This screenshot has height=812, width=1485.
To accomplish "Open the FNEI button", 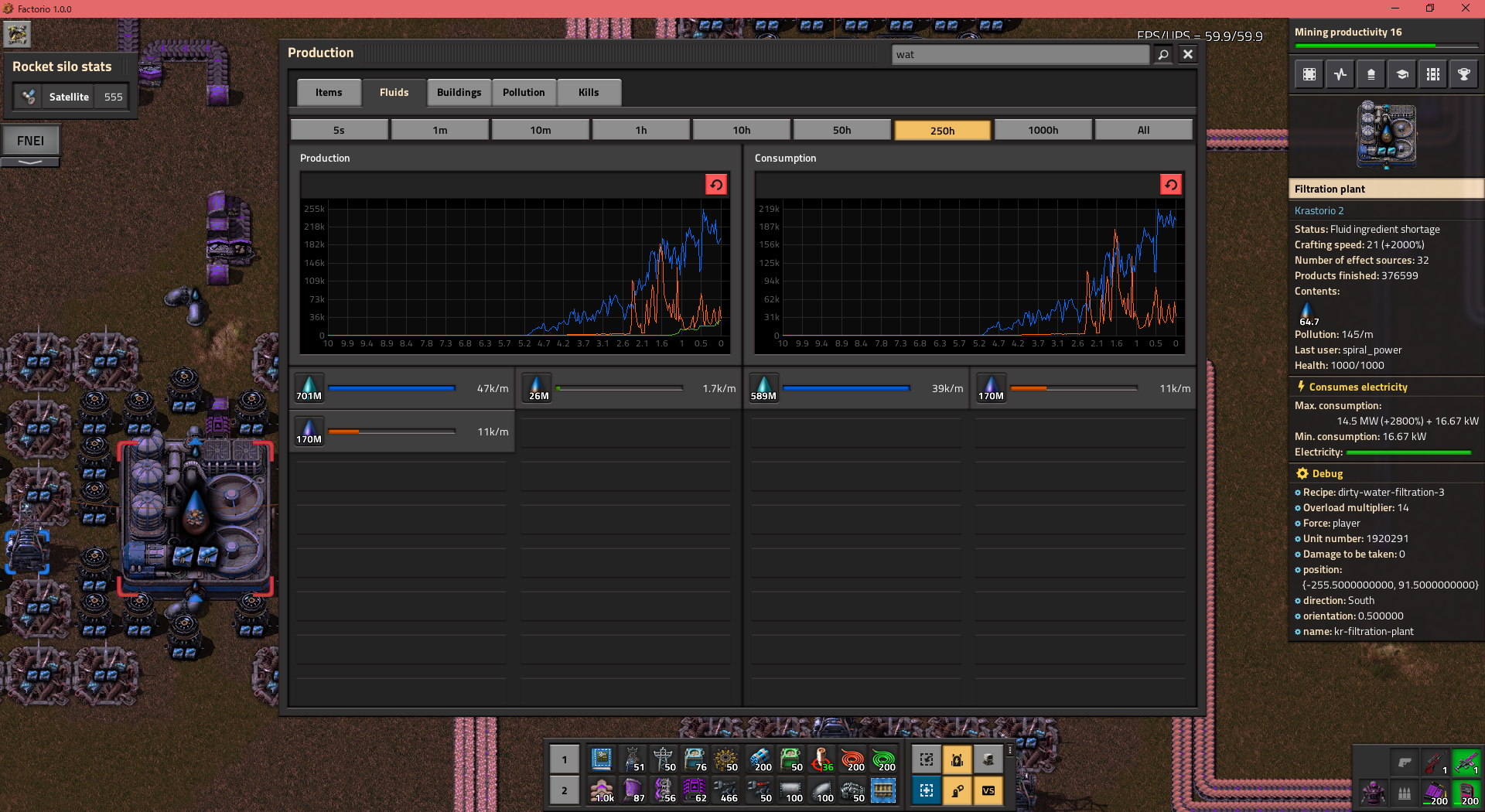I will [30, 141].
